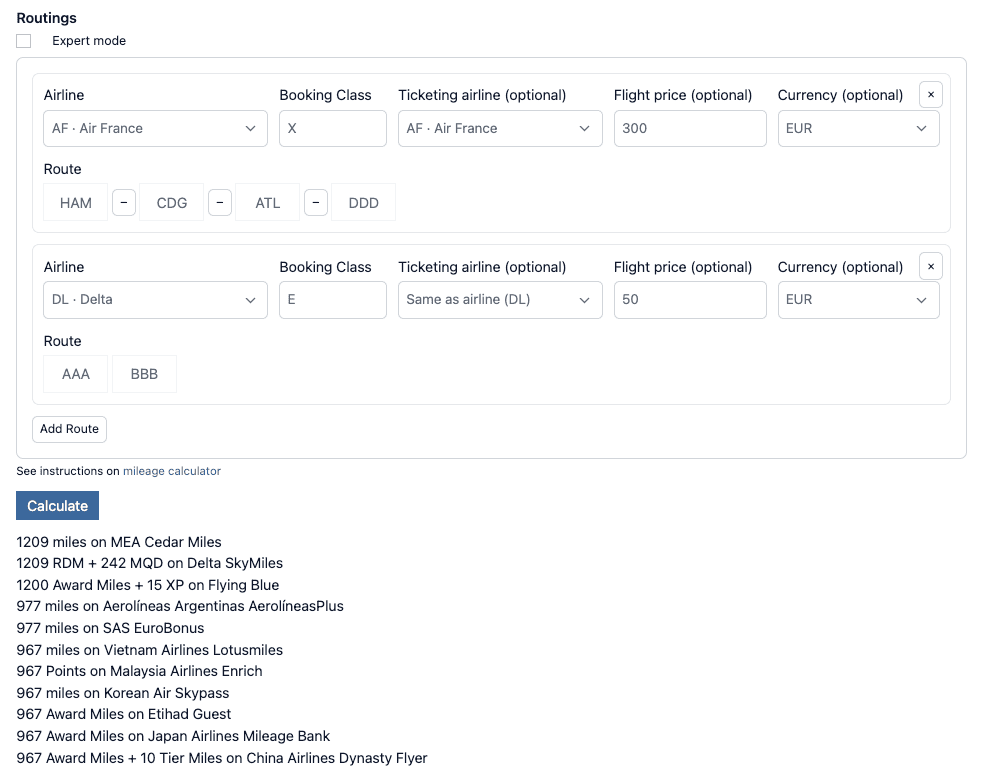Select result '977 miles on Aerolíneas Argentinas AerolíneasPlus'
The height and width of the screenshot is (773, 986).
[180, 606]
